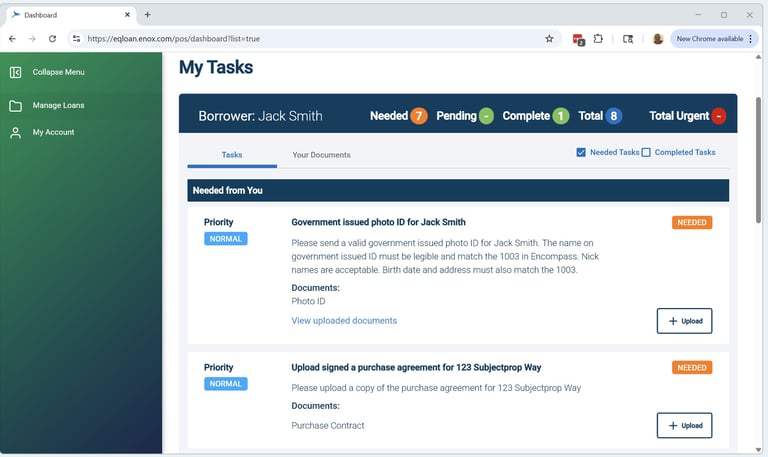The image size is (768, 457).
Task: Go back with the browser back arrow
Action: [12, 39]
